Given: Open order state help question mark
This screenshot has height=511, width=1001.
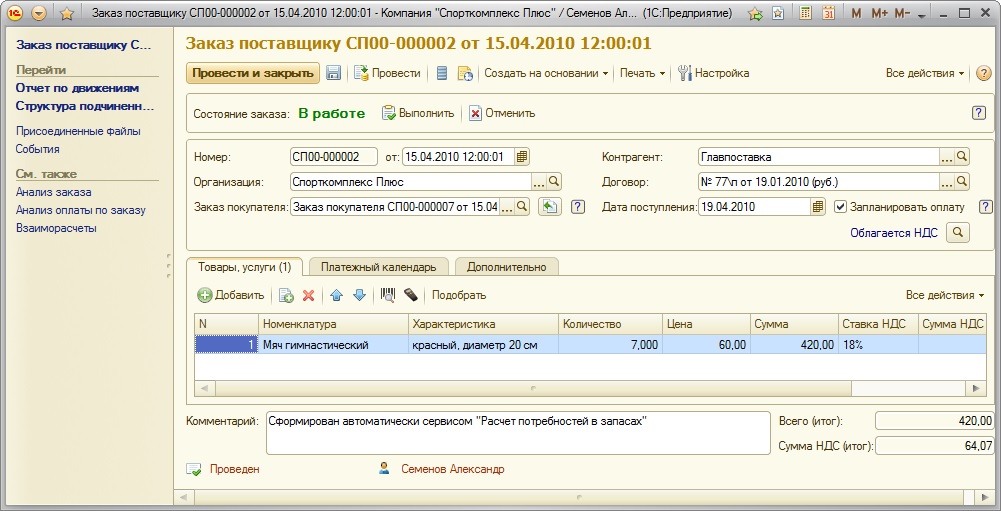Looking at the screenshot, I should (979, 113).
